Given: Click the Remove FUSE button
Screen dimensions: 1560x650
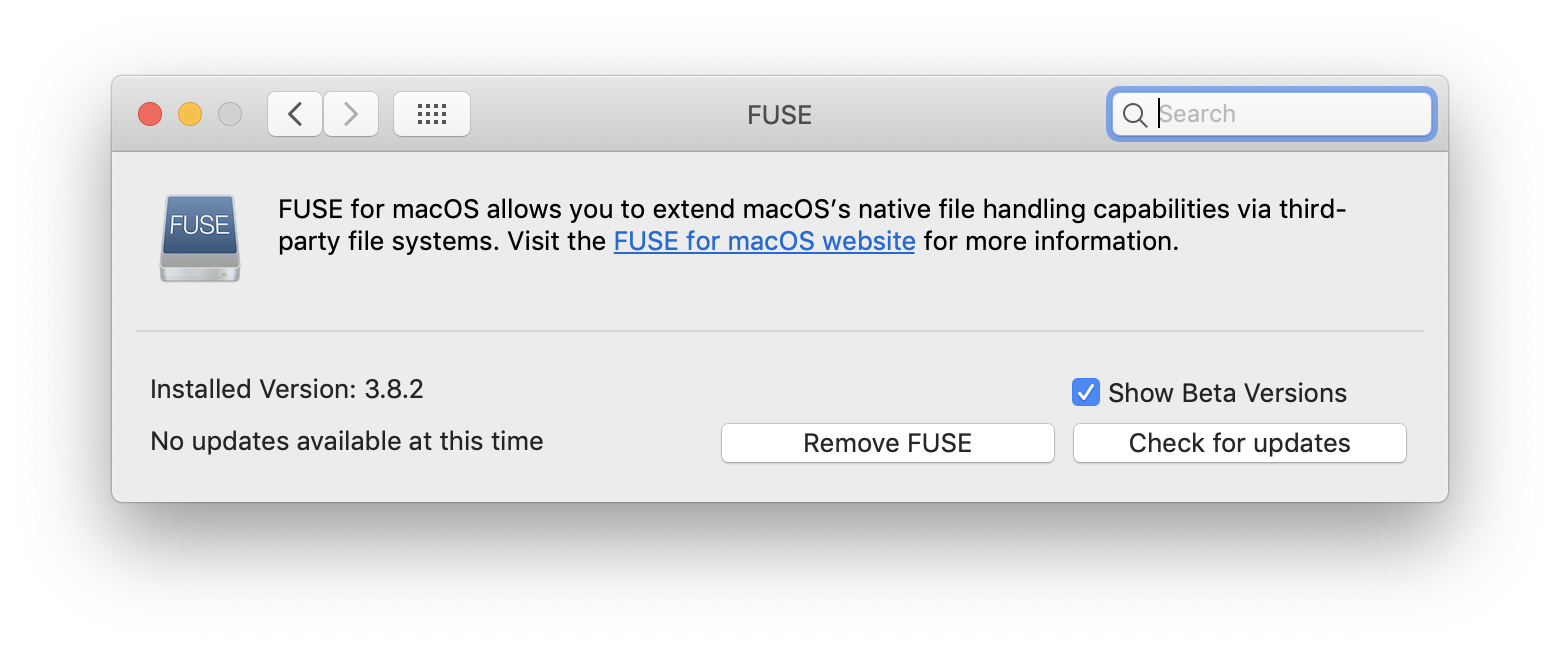Looking at the screenshot, I should coord(888,443).
